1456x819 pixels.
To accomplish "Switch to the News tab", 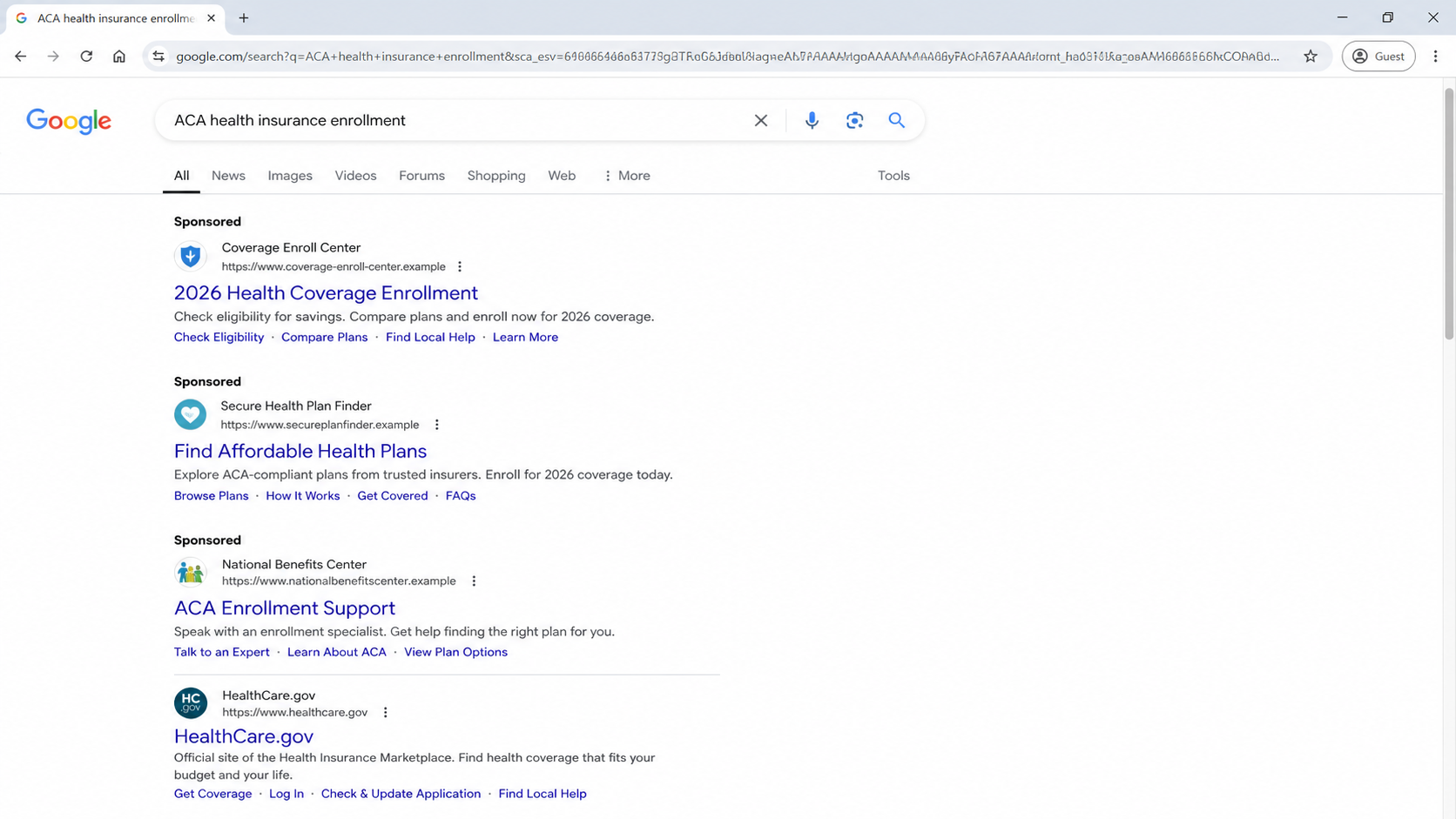I will tap(228, 176).
